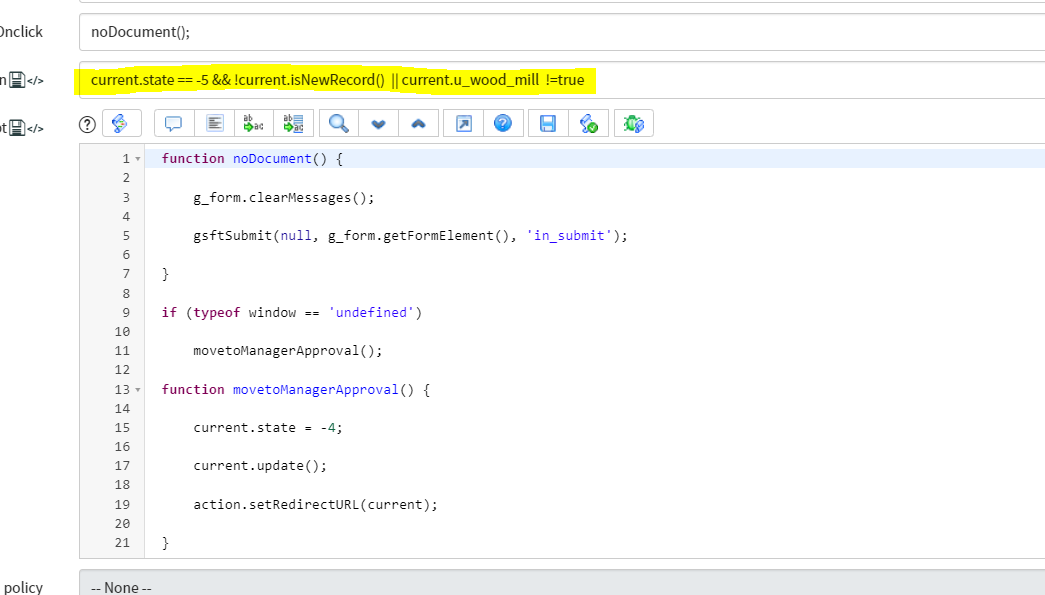Click the policy field label
The image size is (1045, 595).
tap(23, 587)
